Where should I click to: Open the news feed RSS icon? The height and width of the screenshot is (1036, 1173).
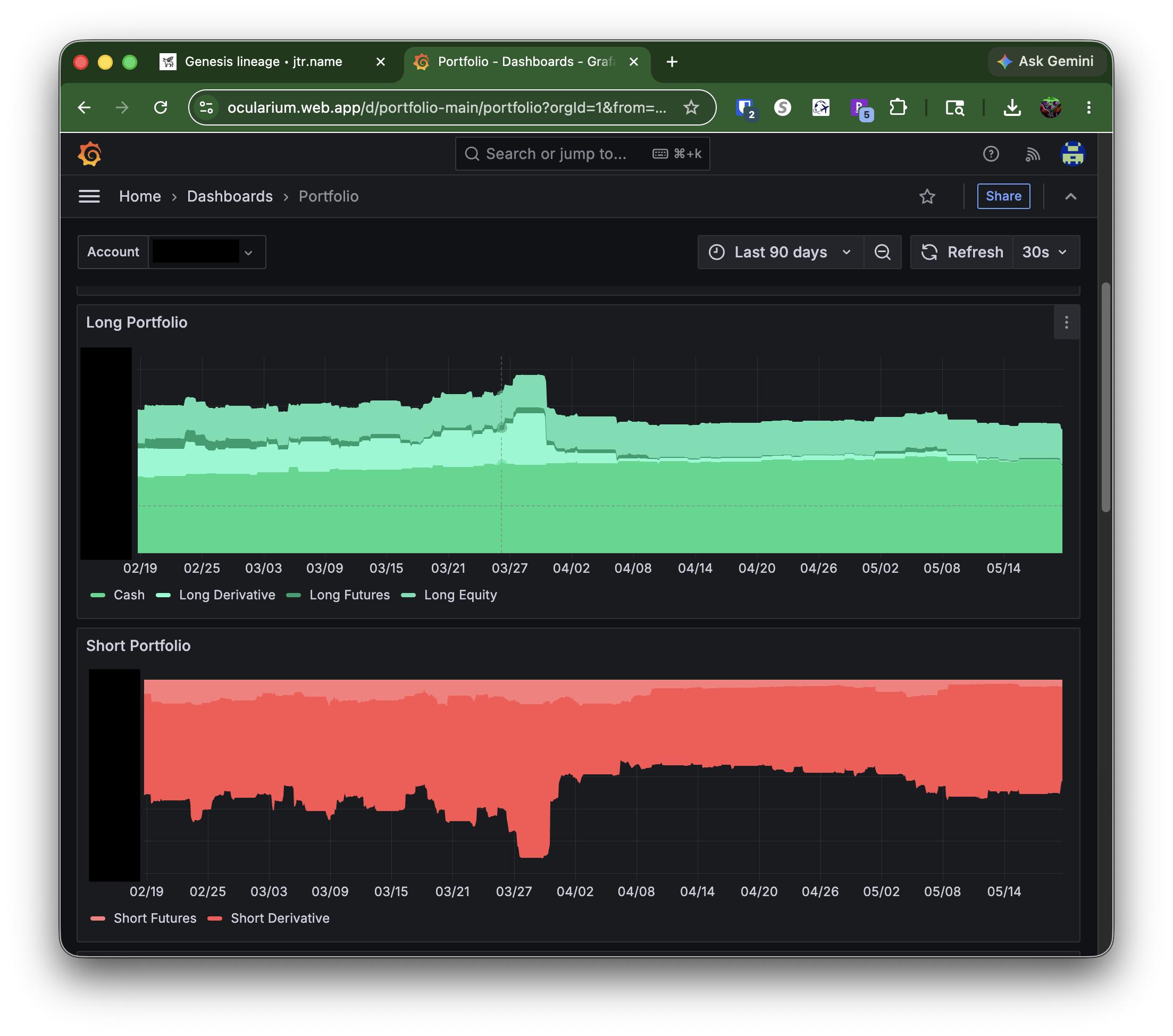pyautogui.click(x=1033, y=154)
